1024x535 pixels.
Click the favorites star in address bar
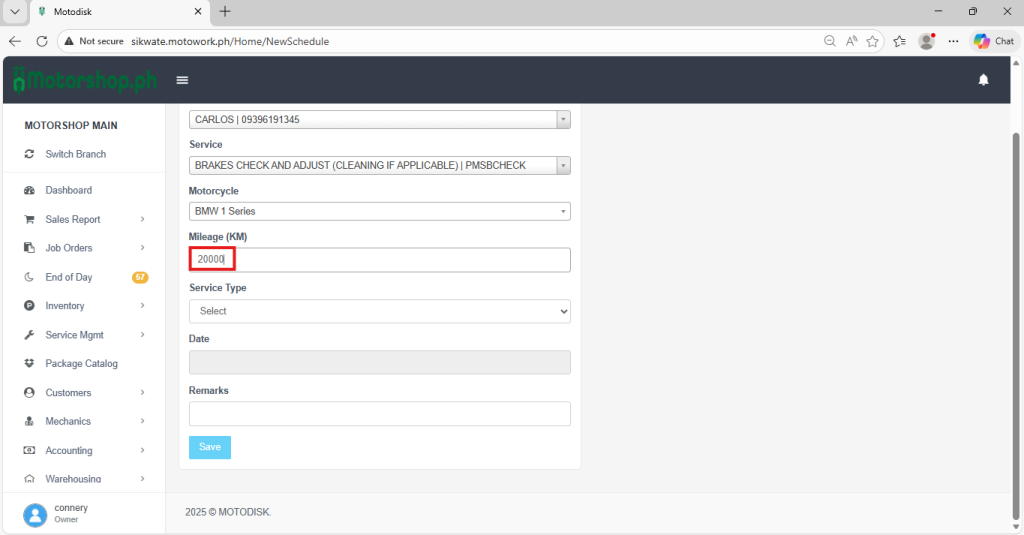tap(873, 41)
